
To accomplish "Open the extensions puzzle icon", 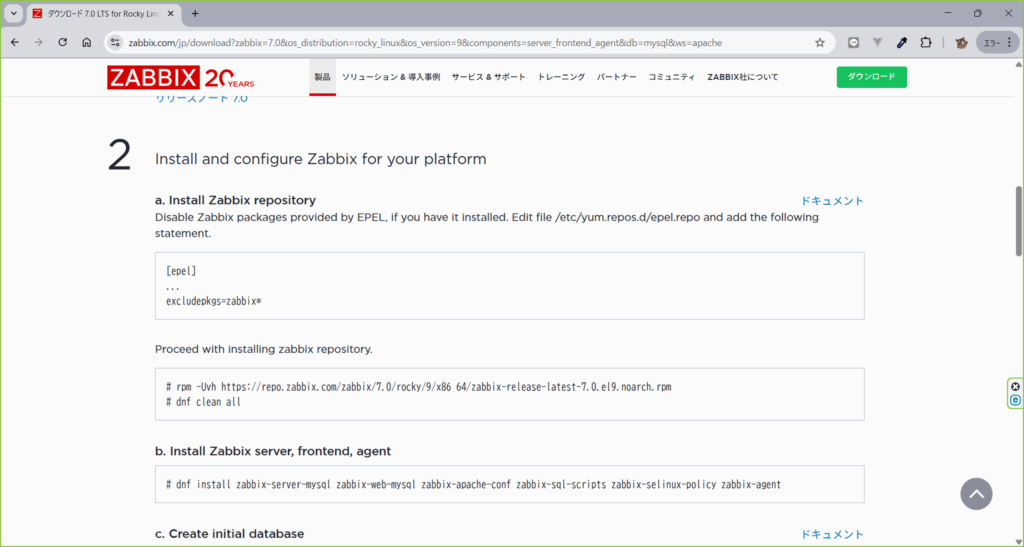I will coord(925,42).
